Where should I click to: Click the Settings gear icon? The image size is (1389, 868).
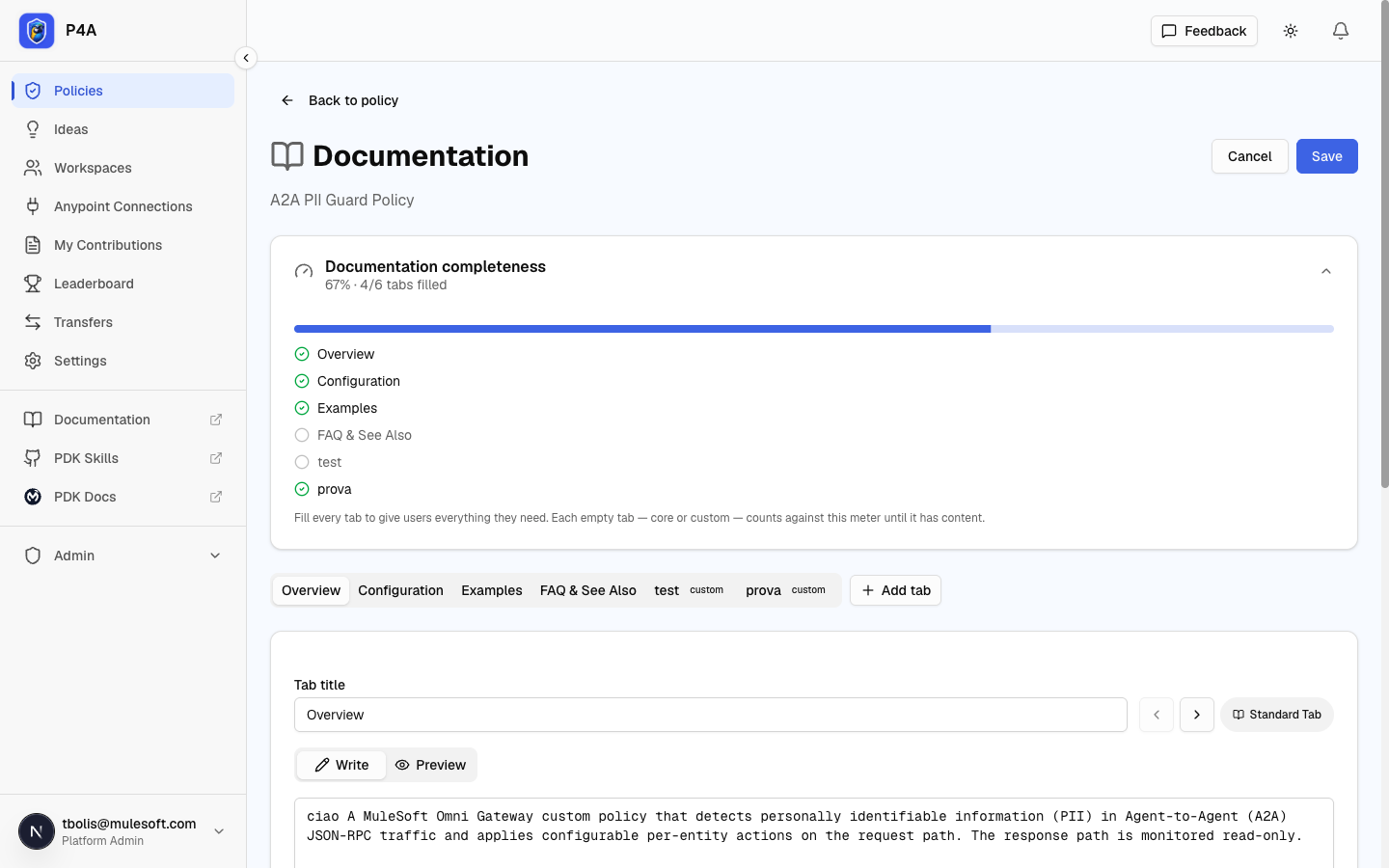click(33, 361)
